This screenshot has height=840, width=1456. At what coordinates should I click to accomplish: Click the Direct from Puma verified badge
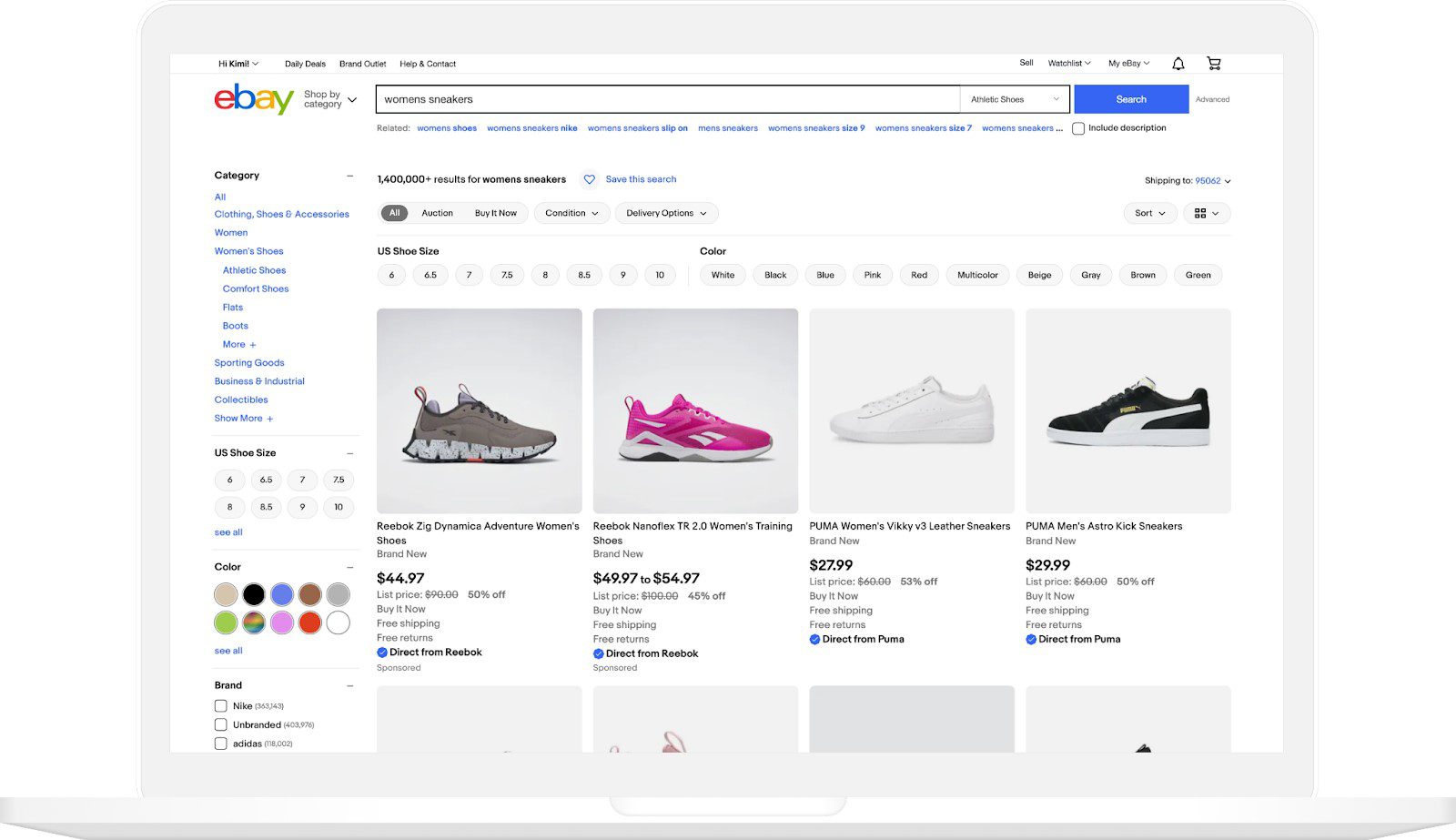(814, 639)
